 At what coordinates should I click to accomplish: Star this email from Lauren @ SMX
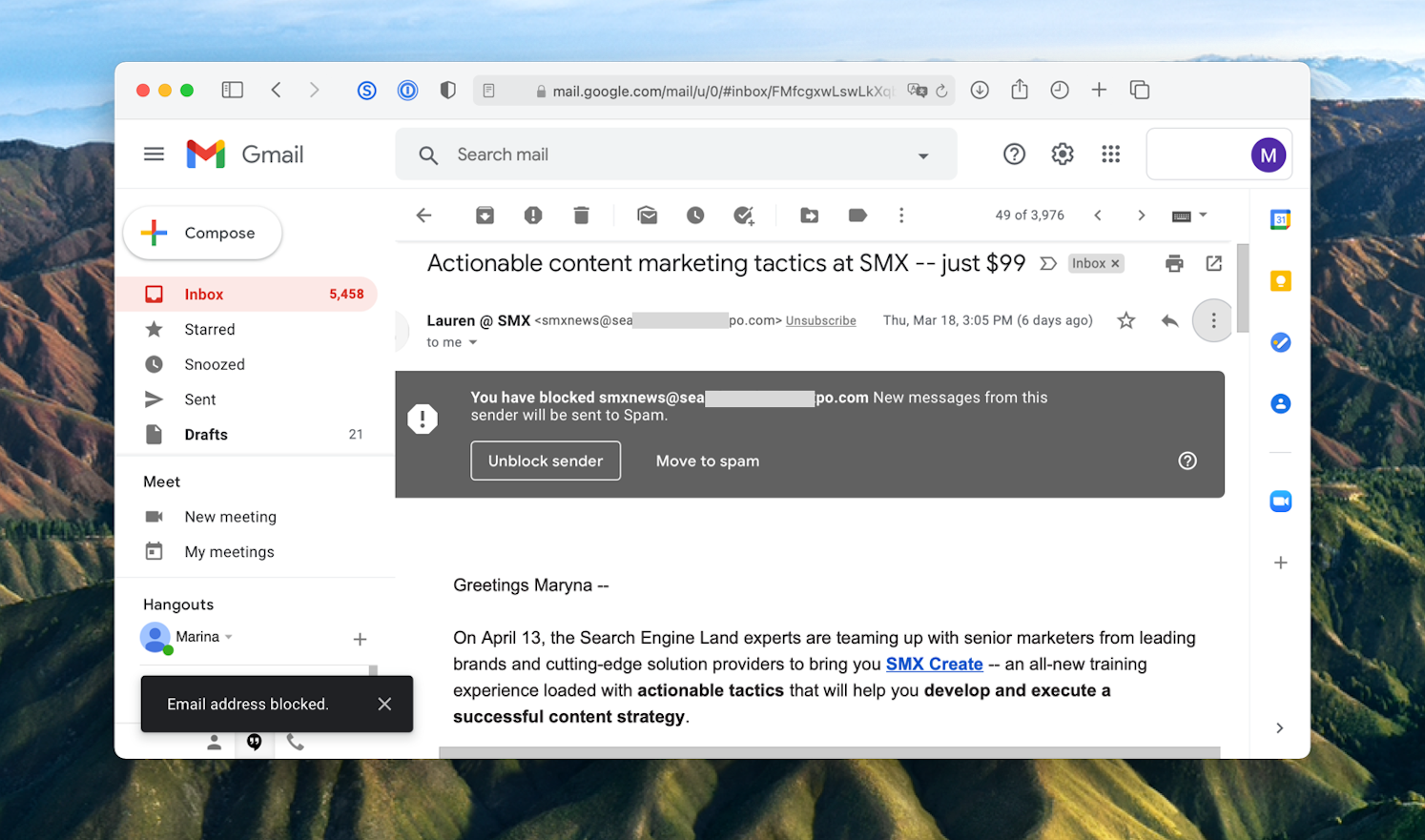[x=1126, y=320]
